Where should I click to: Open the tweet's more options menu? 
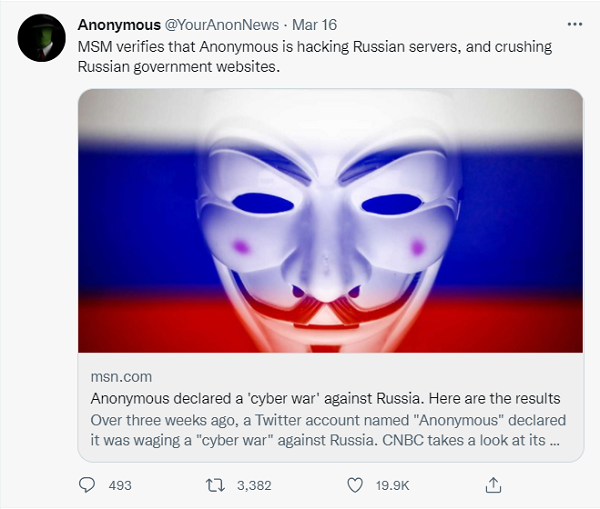tap(574, 24)
